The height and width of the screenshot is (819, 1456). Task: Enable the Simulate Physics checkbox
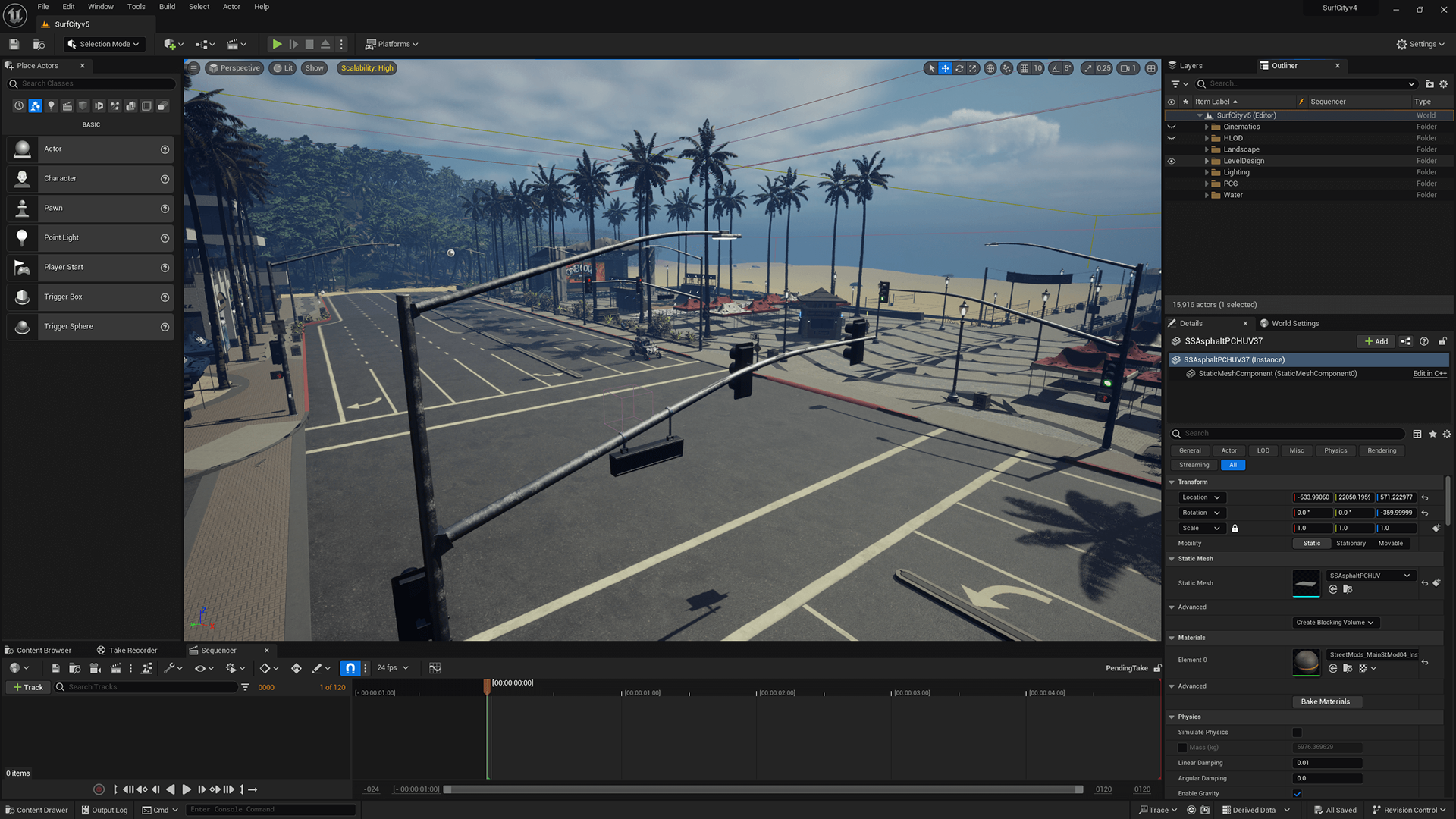1297,733
